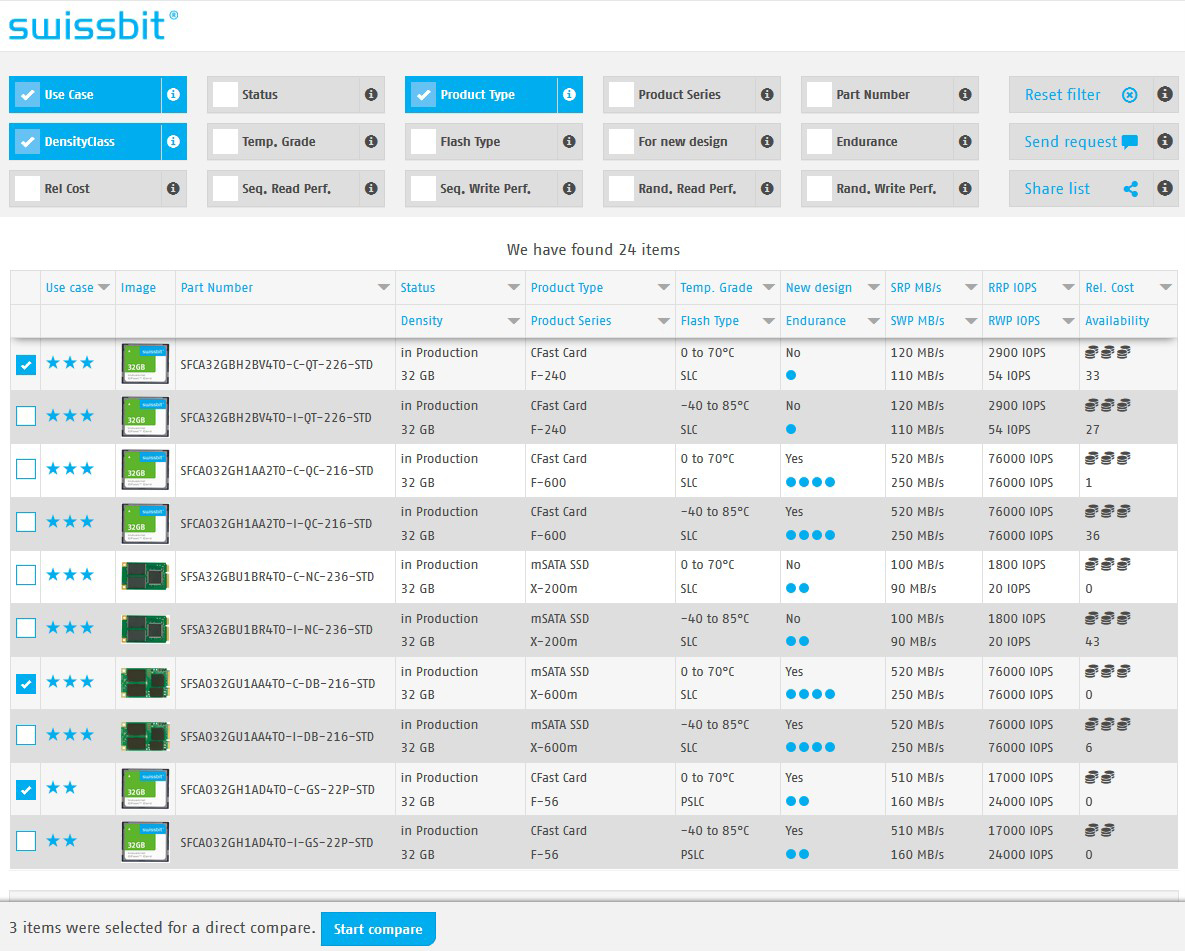The width and height of the screenshot is (1185, 951).
Task: Show info for Flash Type filter
Action: point(569,141)
